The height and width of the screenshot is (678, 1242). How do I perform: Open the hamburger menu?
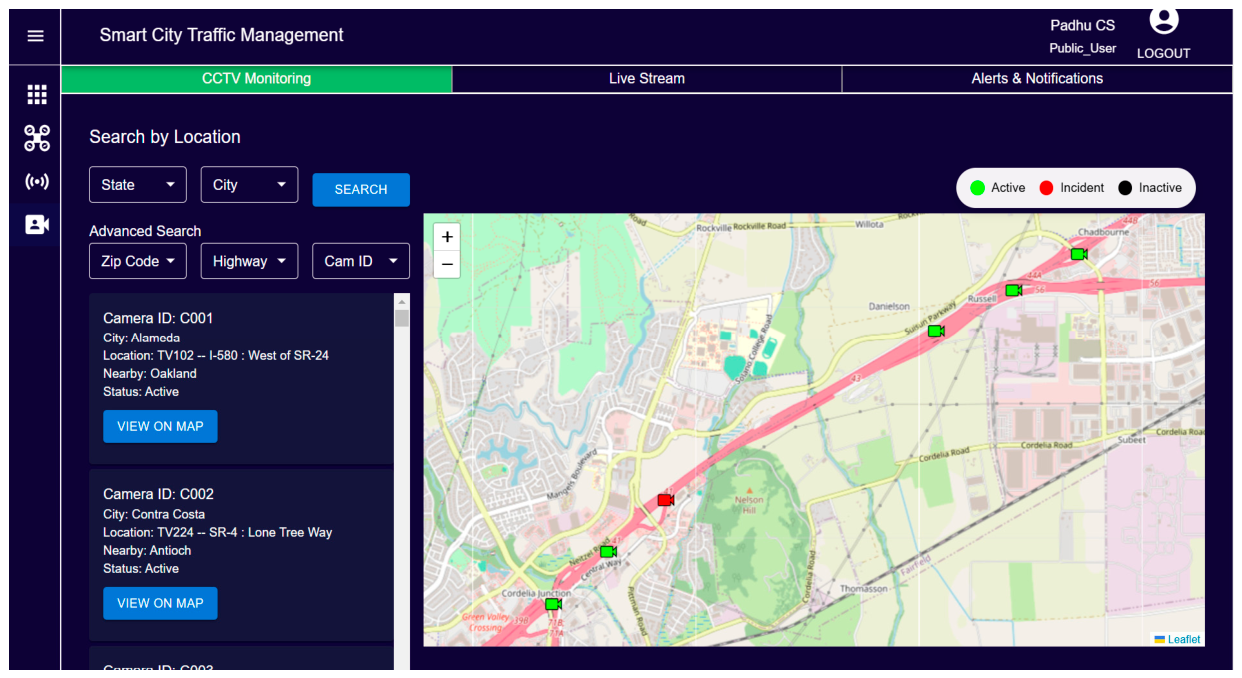coord(36,36)
